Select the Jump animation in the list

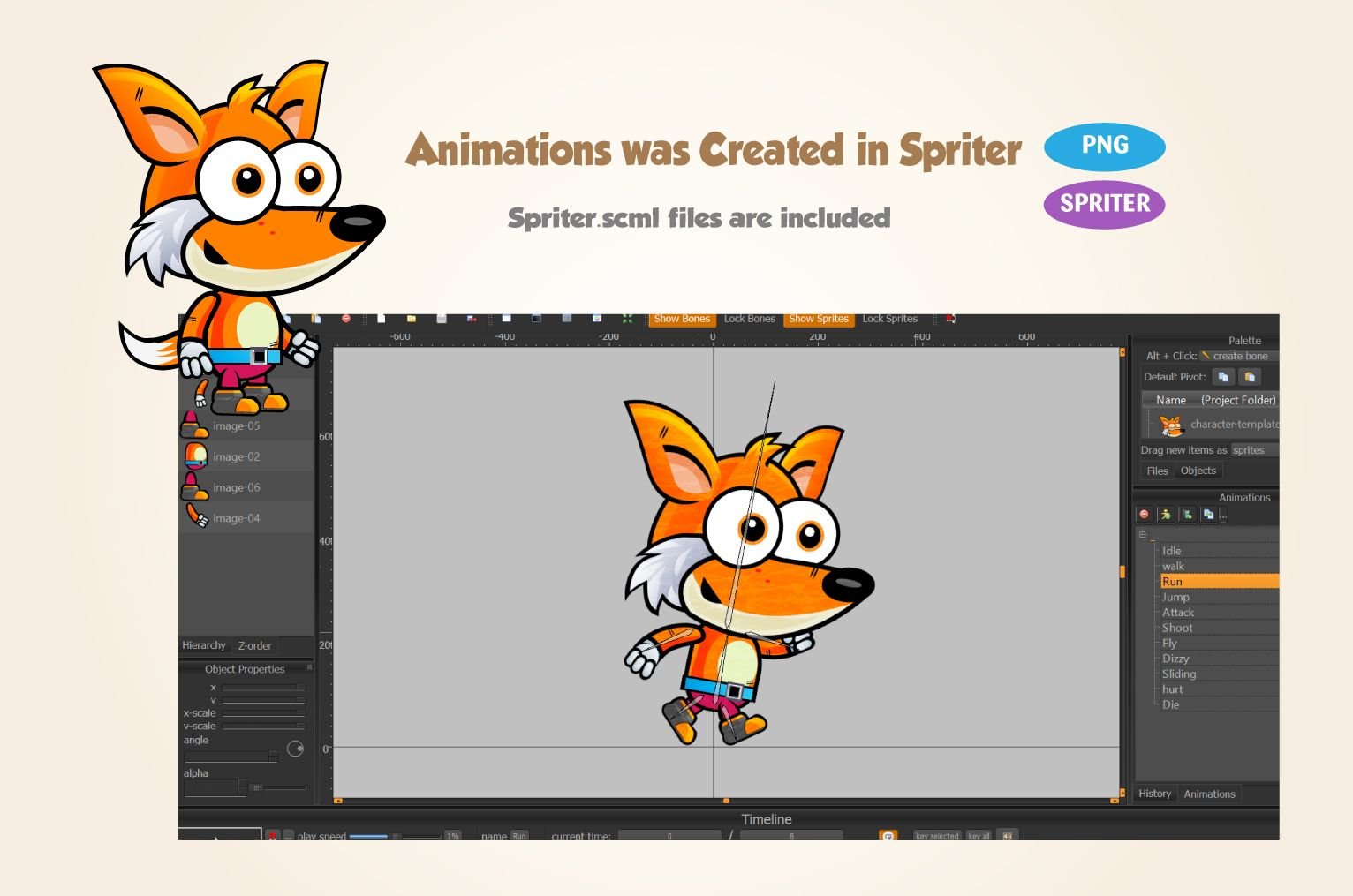click(x=1175, y=597)
